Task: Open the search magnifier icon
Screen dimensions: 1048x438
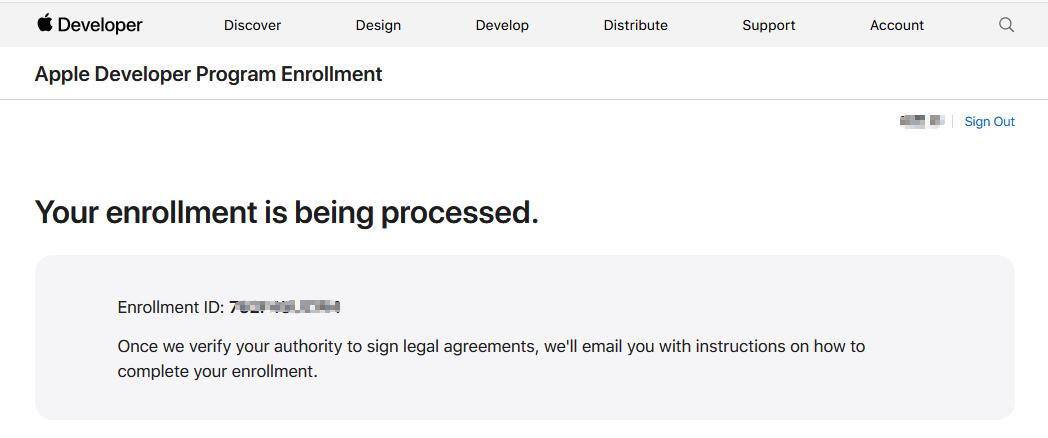Action: pos(1006,25)
